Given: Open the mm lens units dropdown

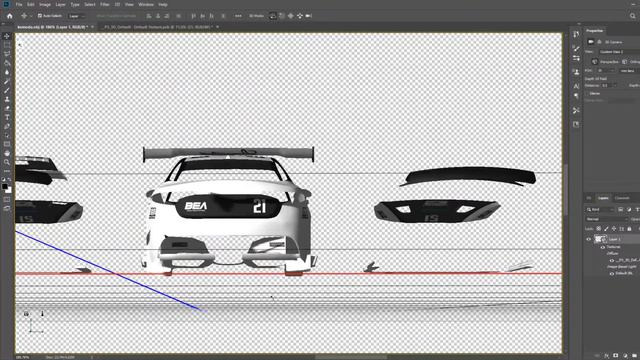Looking at the screenshot, I should pos(629,71).
